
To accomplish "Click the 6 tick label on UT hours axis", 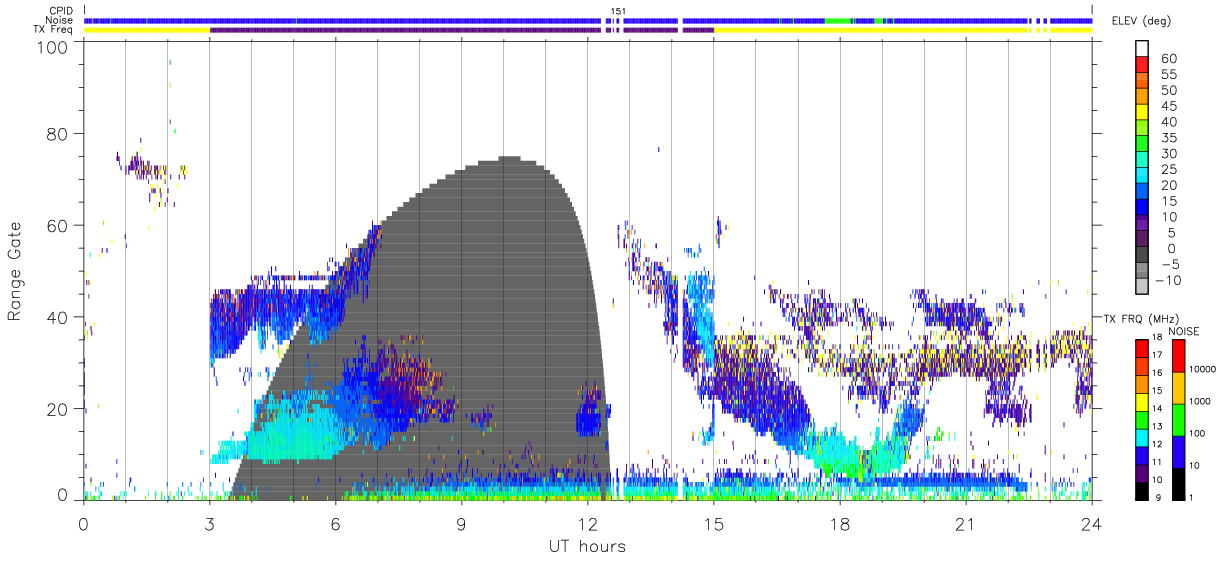I will (335, 524).
